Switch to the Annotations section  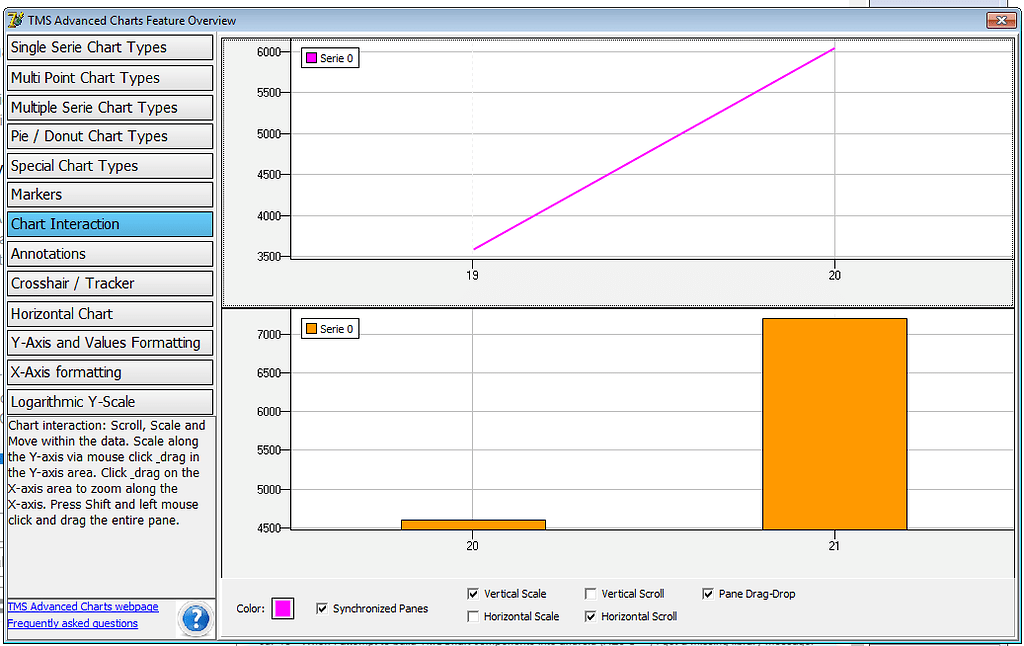(110, 253)
